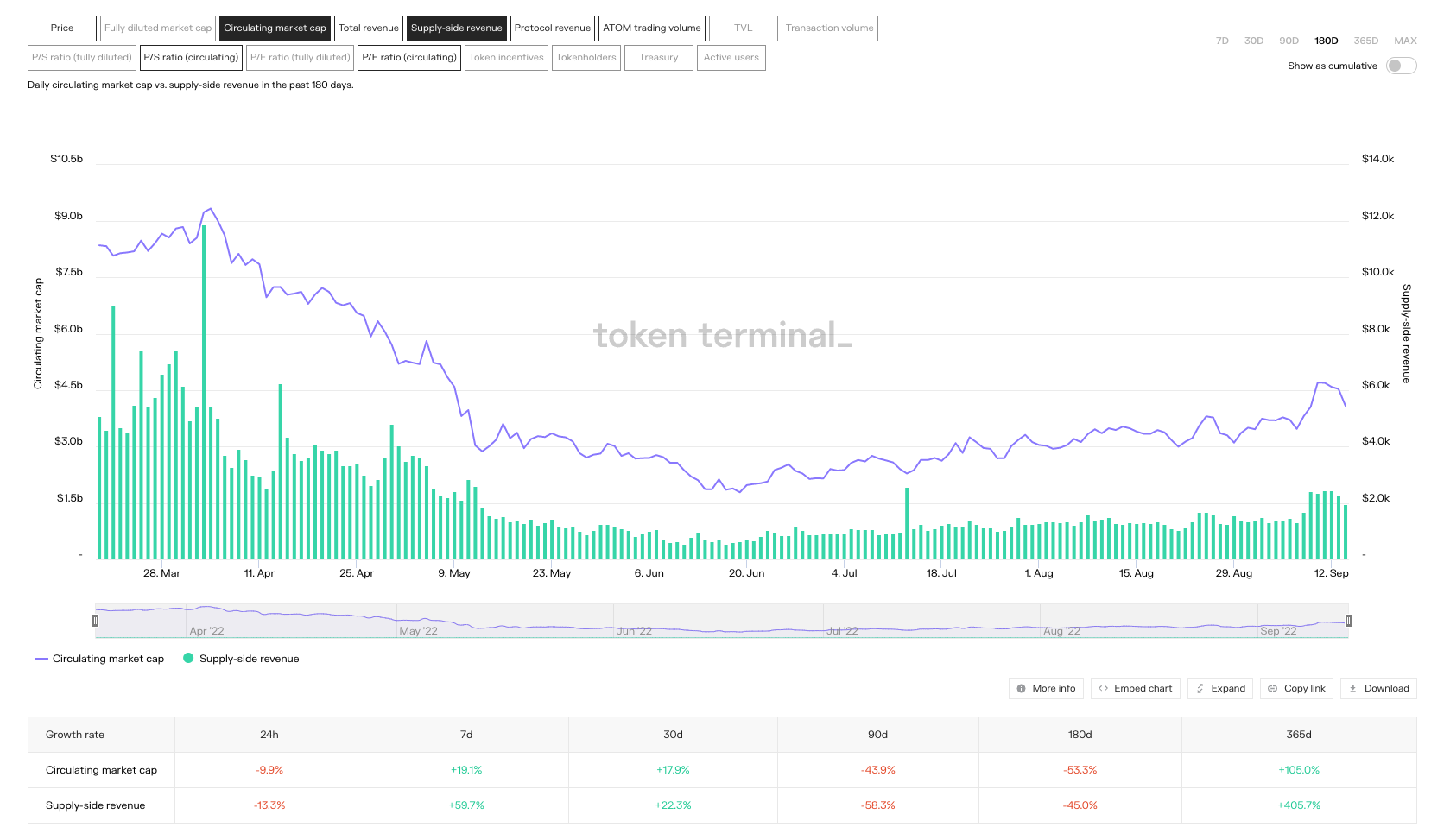
Task: Choose the 365D time range
Action: click(x=1365, y=41)
